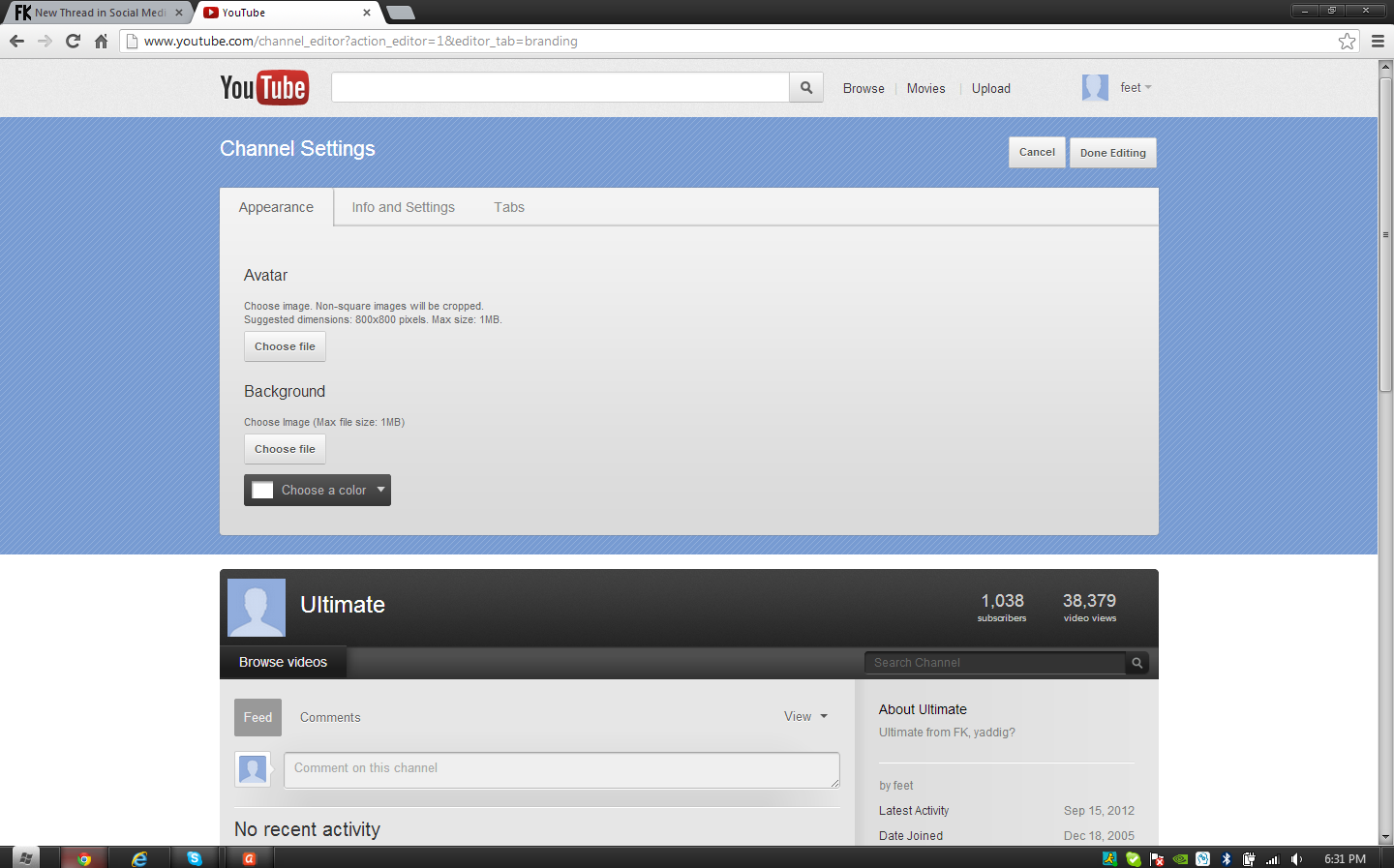Click the Bluetooth tray icon

coord(1227,858)
